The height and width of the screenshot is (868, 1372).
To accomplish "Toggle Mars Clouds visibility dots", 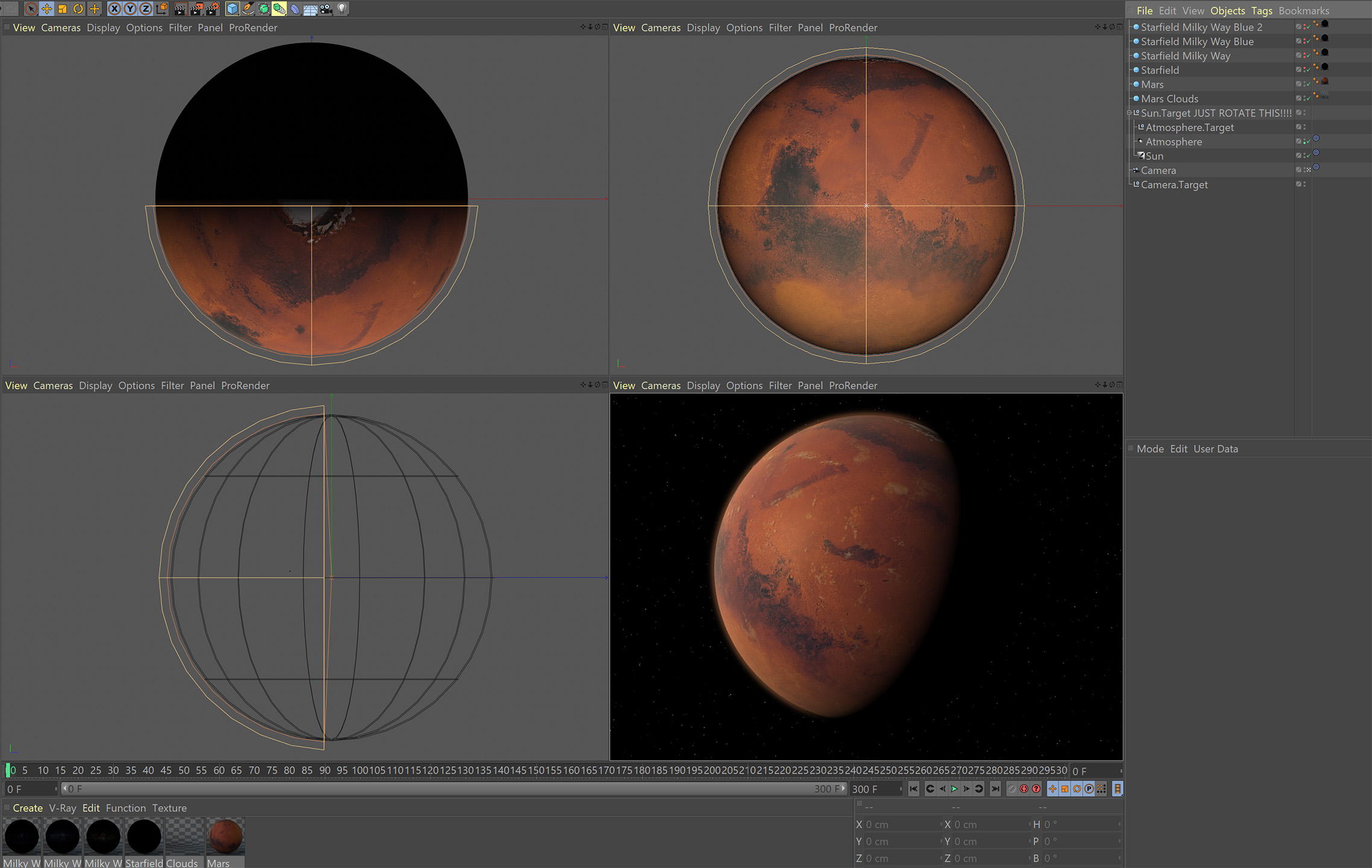I will tap(1304, 98).
